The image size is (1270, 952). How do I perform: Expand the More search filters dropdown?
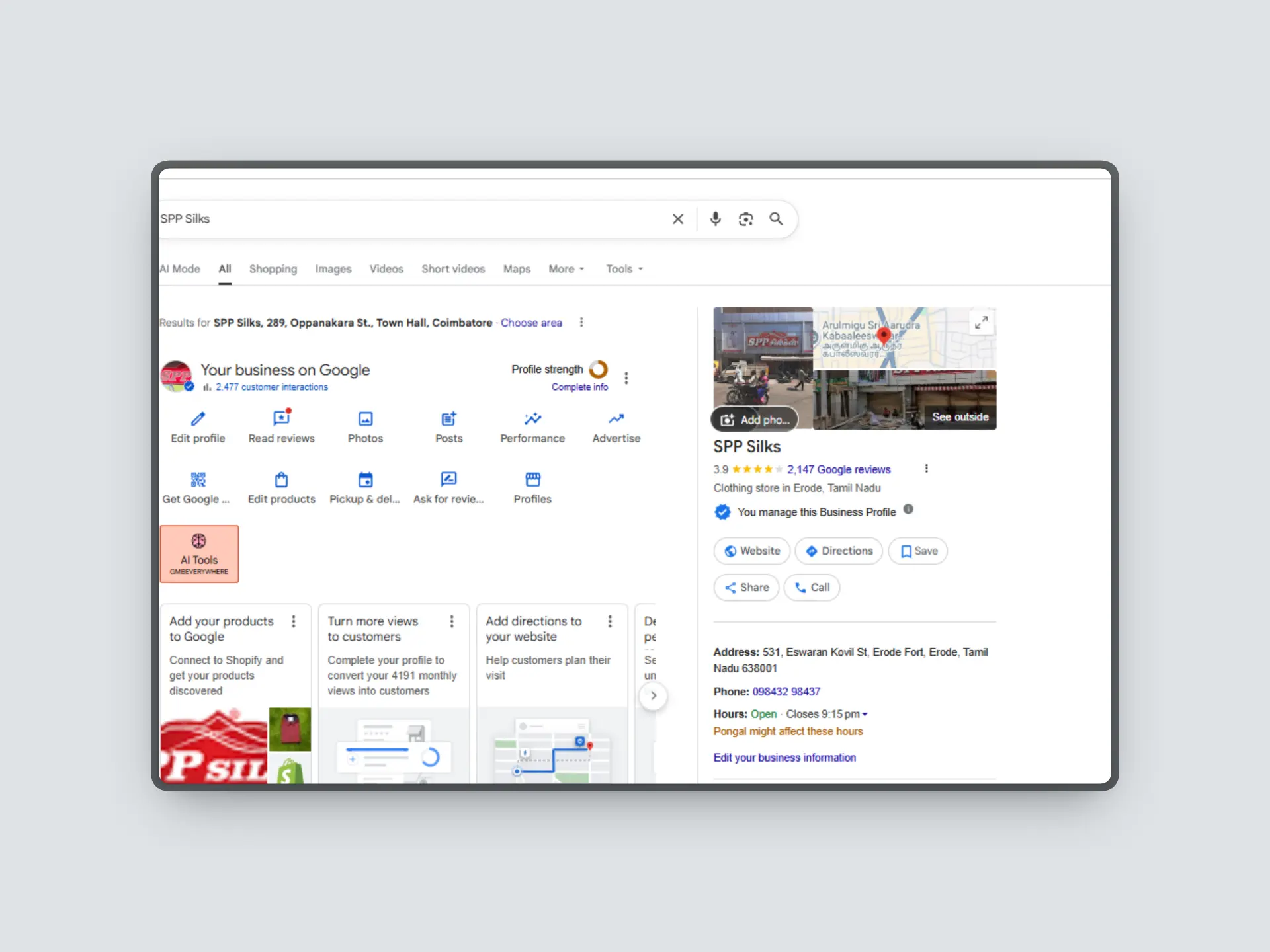click(x=566, y=269)
